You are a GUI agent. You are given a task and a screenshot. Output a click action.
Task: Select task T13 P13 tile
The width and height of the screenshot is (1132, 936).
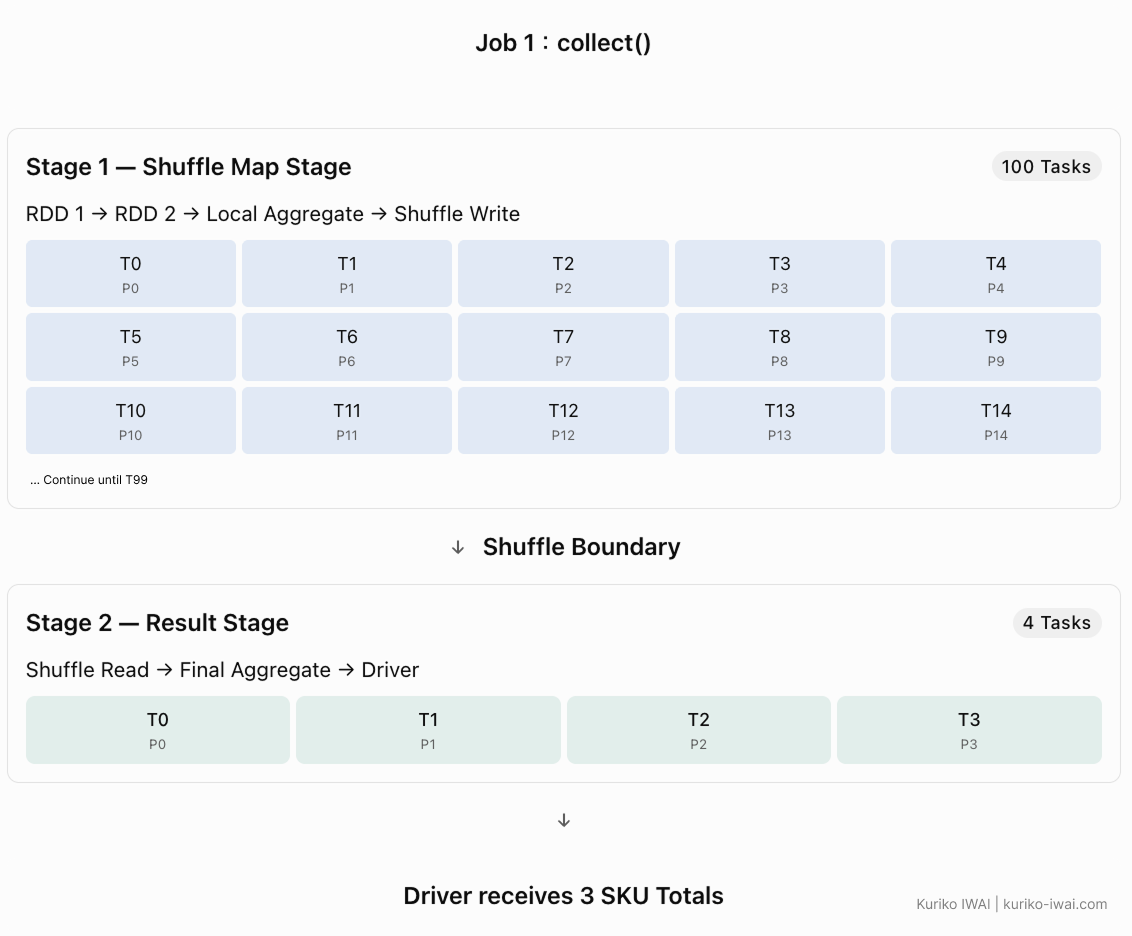click(780, 421)
